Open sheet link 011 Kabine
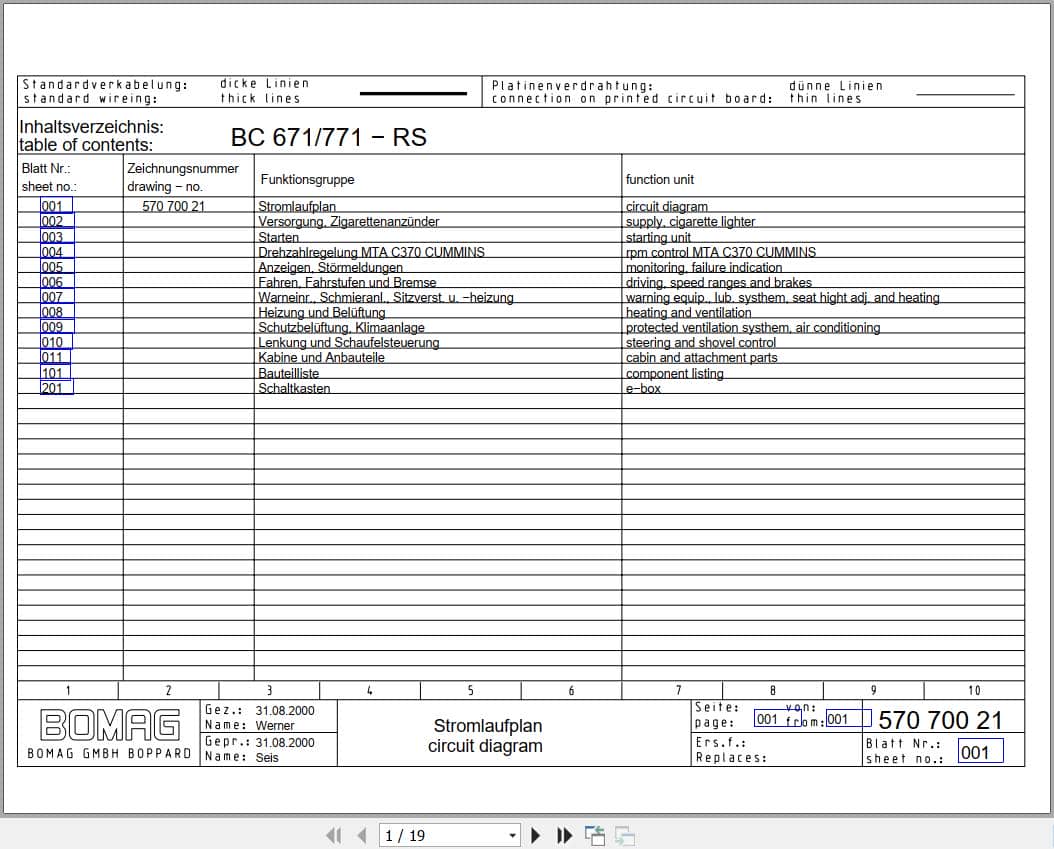Viewport: 1054px width, 849px height. 56,357
